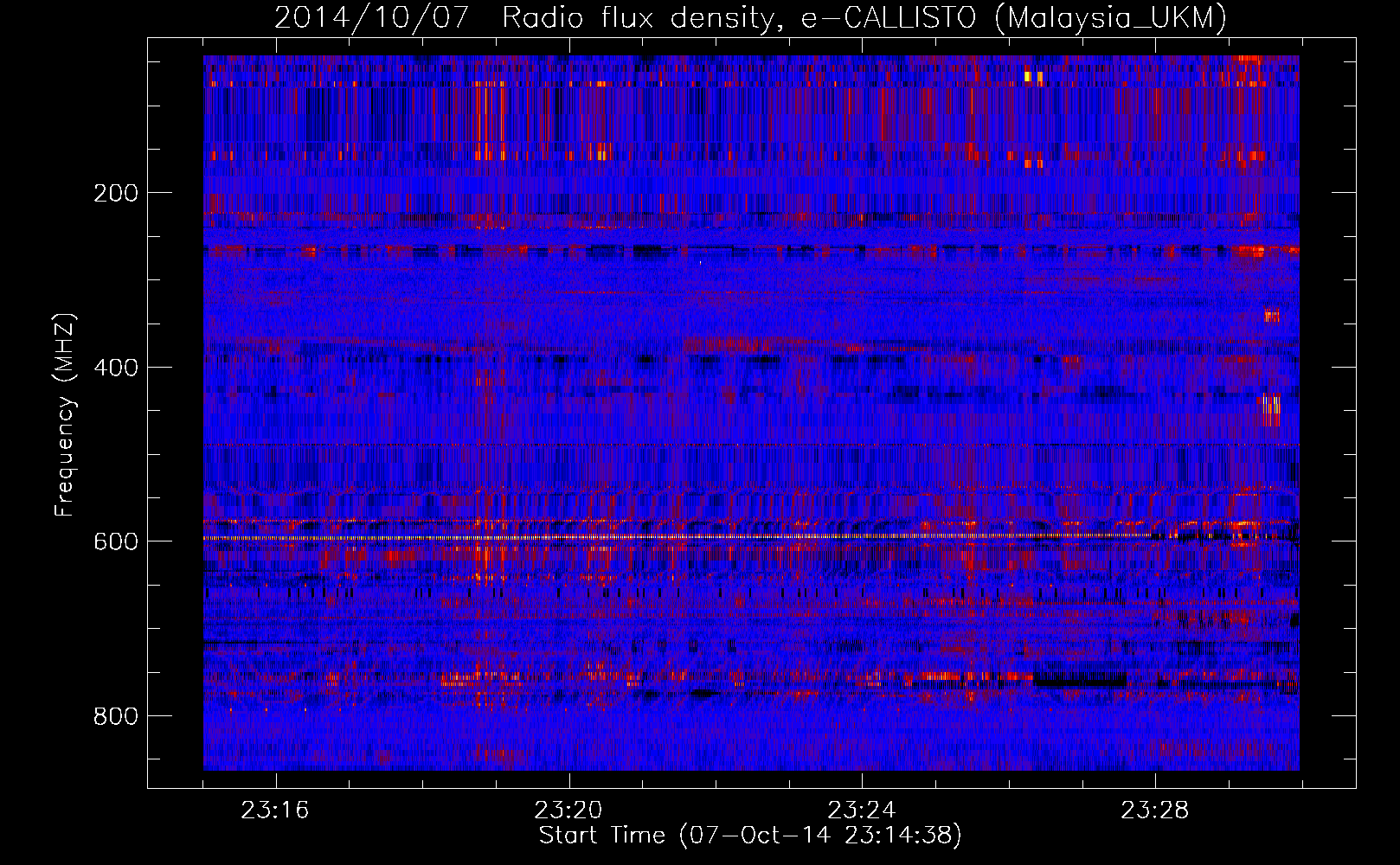Image resolution: width=1400 pixels, height=865 pixels.
Task: Click the '23:28' time tick label
Action: [x=1155, y=811]
